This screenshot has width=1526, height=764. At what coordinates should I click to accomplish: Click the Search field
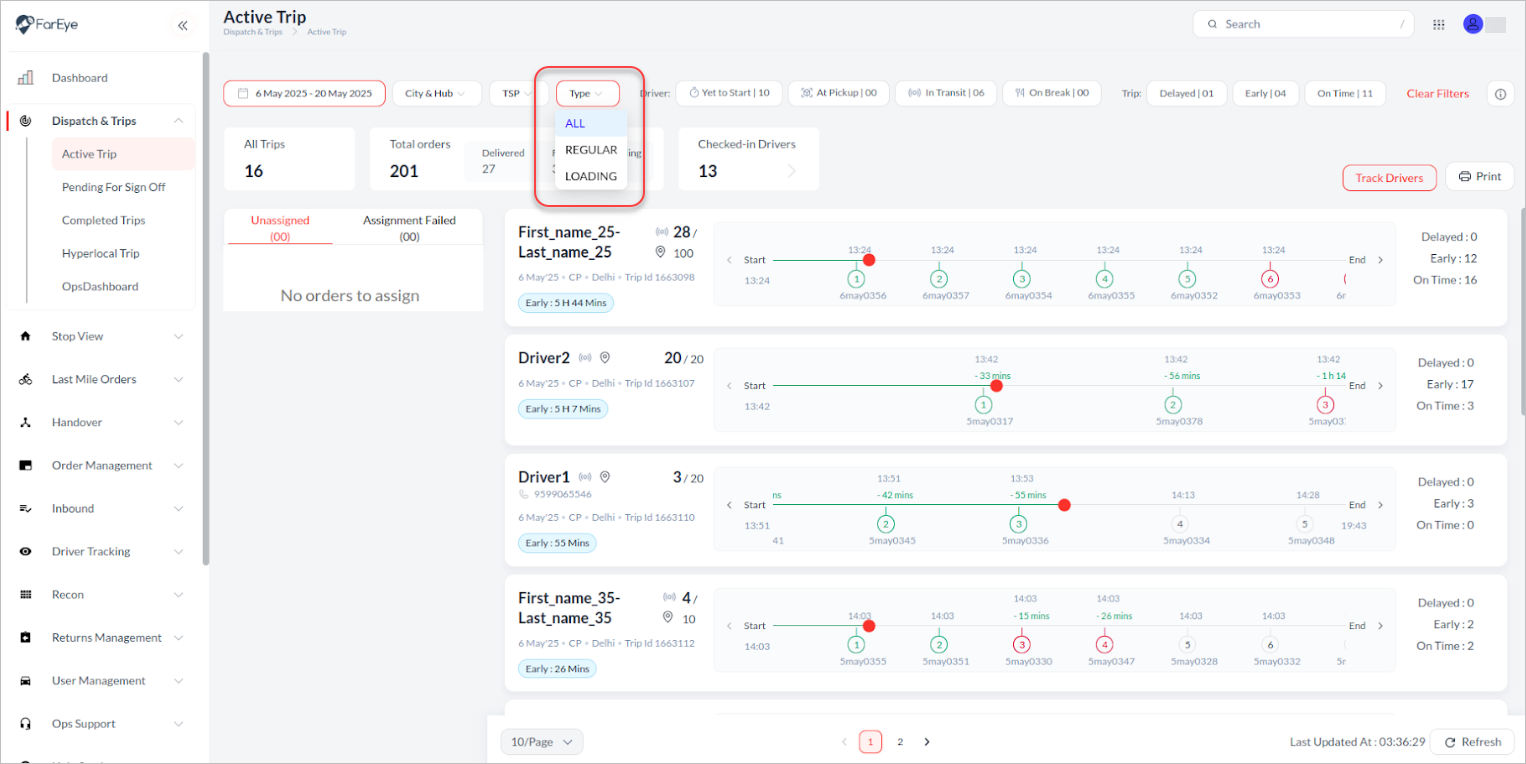pos(1303,24)
